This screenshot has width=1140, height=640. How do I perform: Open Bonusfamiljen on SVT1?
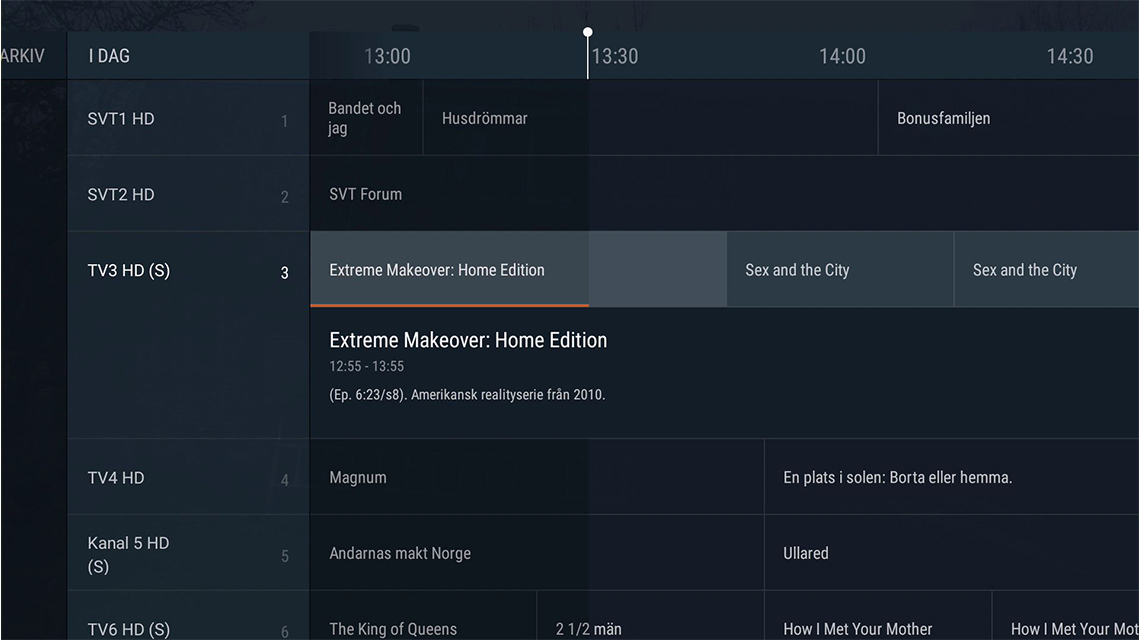1007,119
